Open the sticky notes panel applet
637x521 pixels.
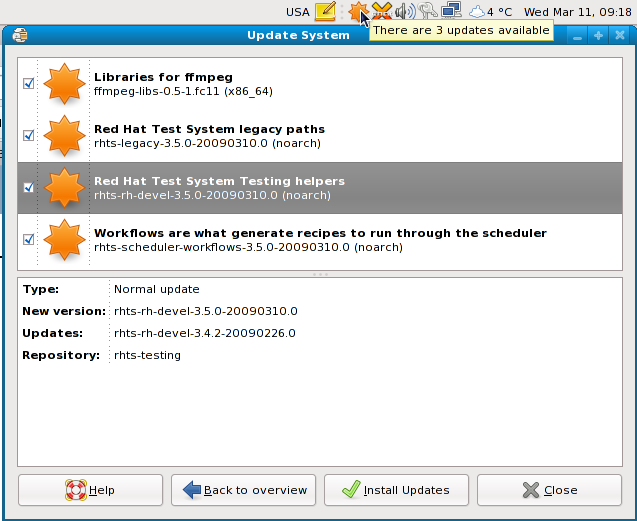coord(325,12)
